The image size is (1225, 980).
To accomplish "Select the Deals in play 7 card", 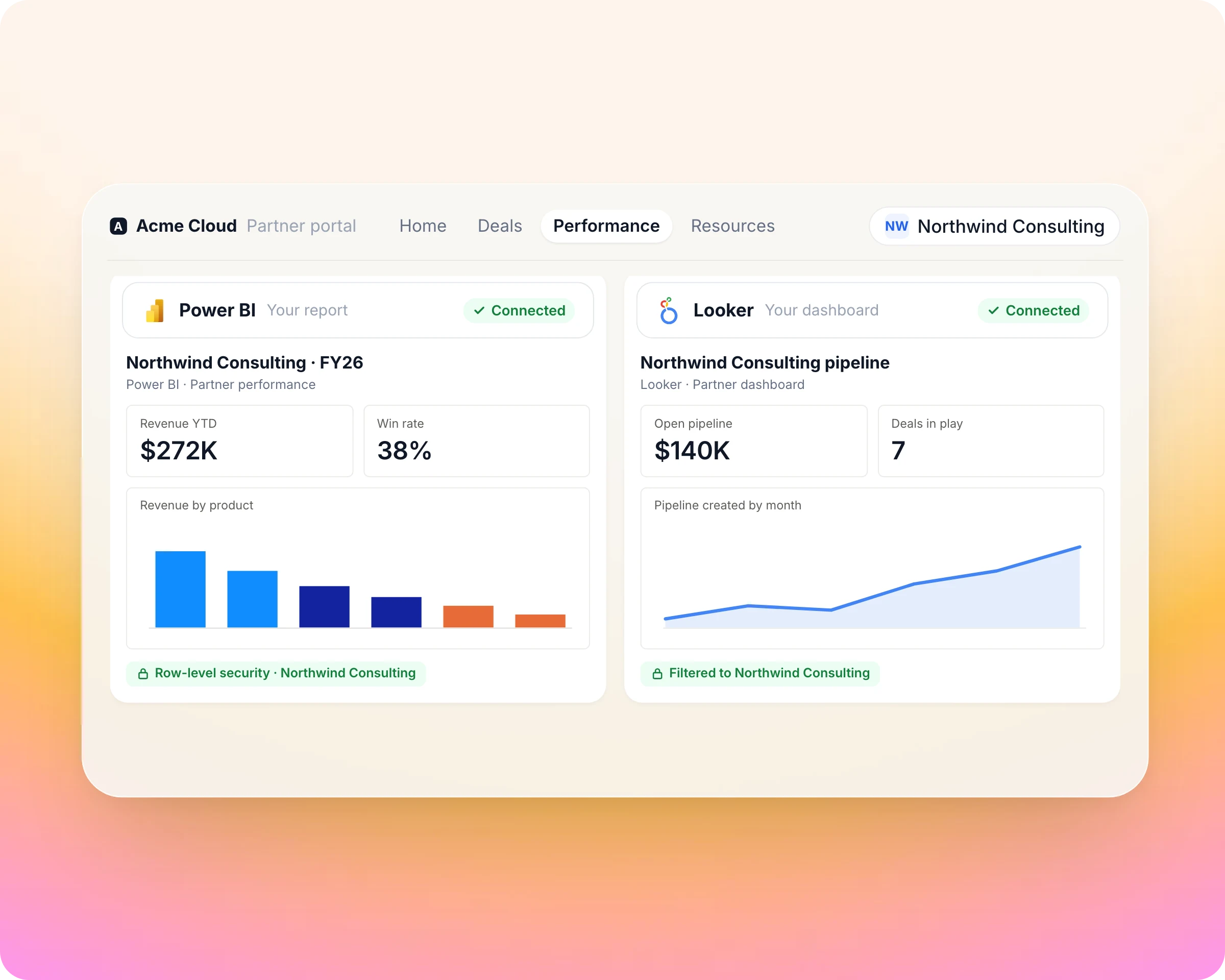I will 991,441.
